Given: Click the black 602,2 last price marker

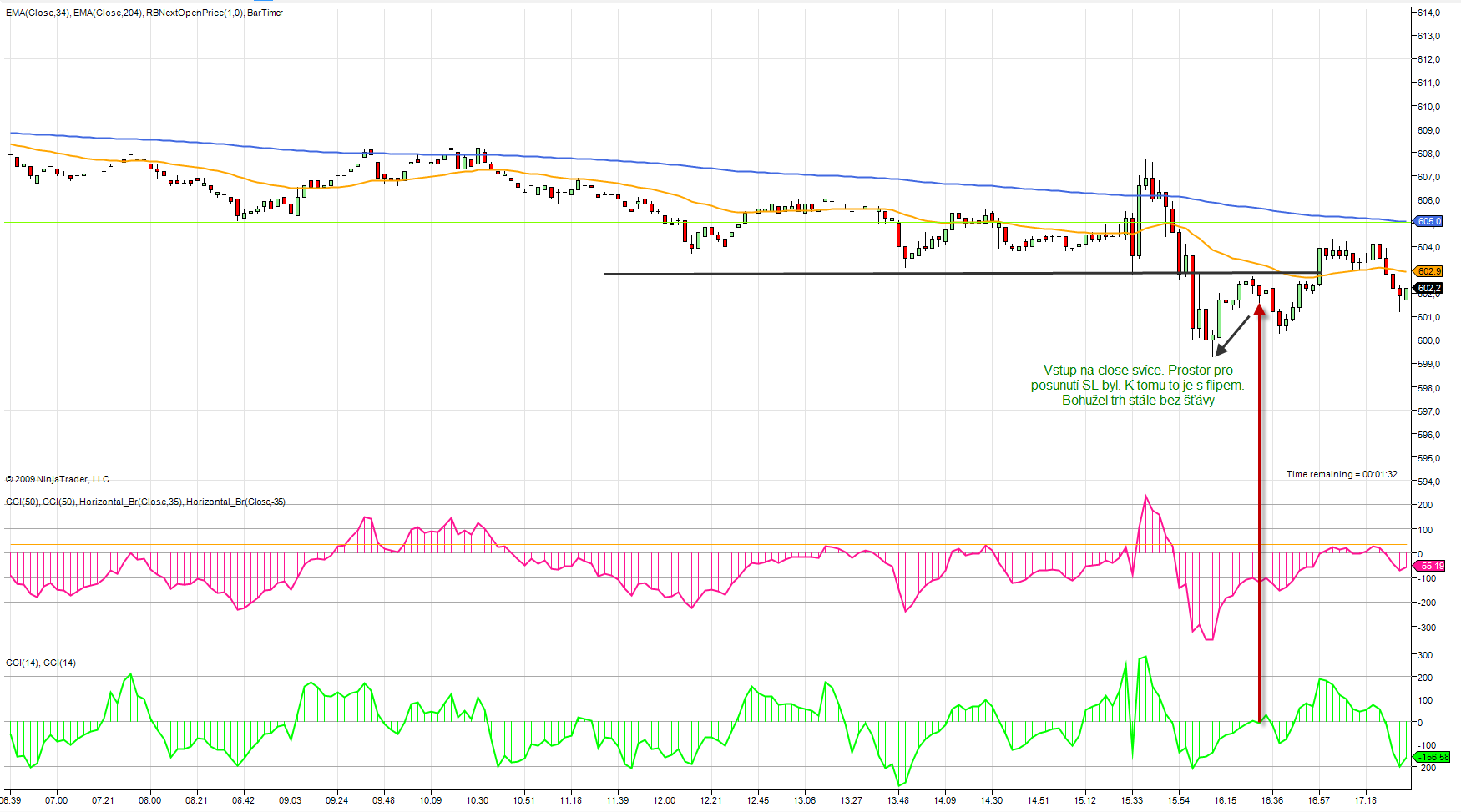Looking at the screenshot, I should coord(1428,288).
